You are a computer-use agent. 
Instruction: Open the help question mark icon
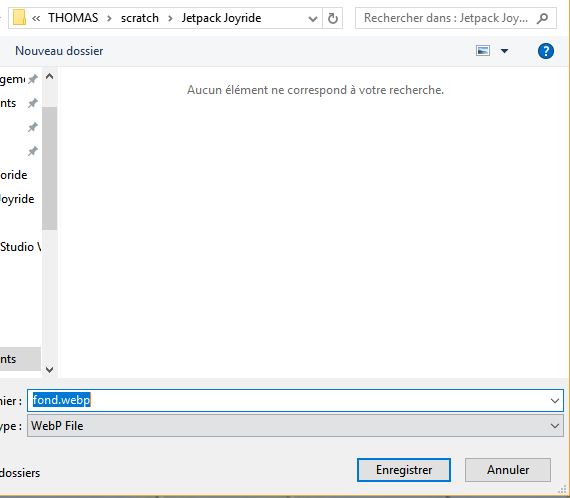pyautogui.click(x=546, y=51)
